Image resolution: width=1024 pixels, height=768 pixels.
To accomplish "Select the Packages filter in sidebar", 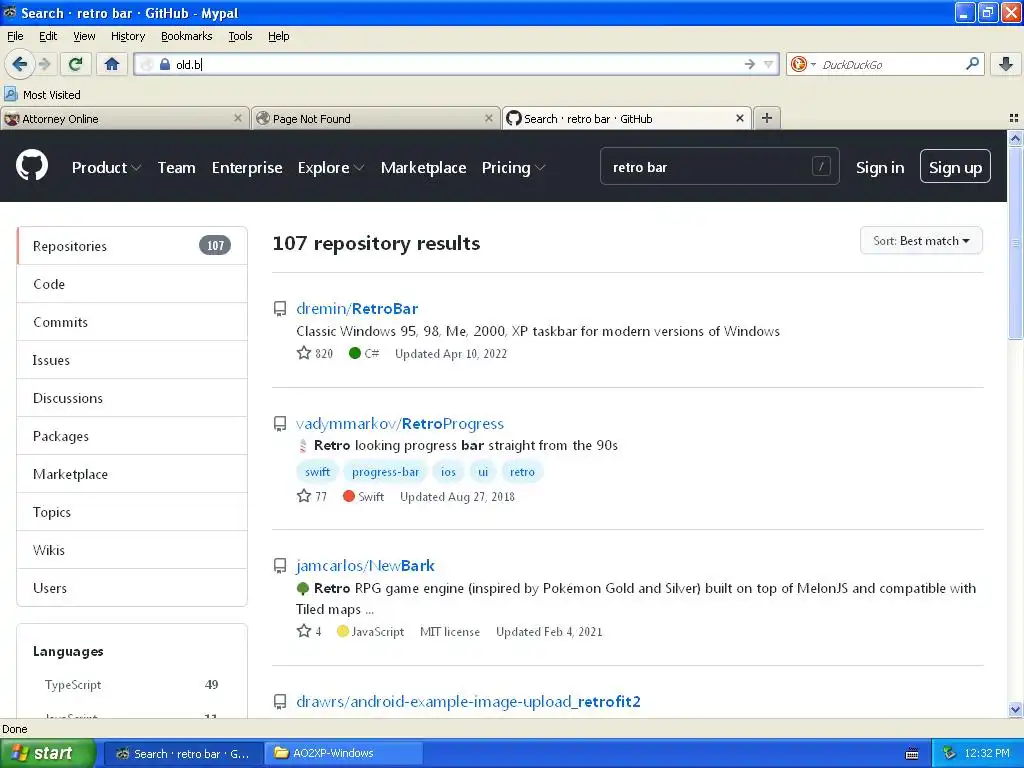I will click(x=132, y=436).
